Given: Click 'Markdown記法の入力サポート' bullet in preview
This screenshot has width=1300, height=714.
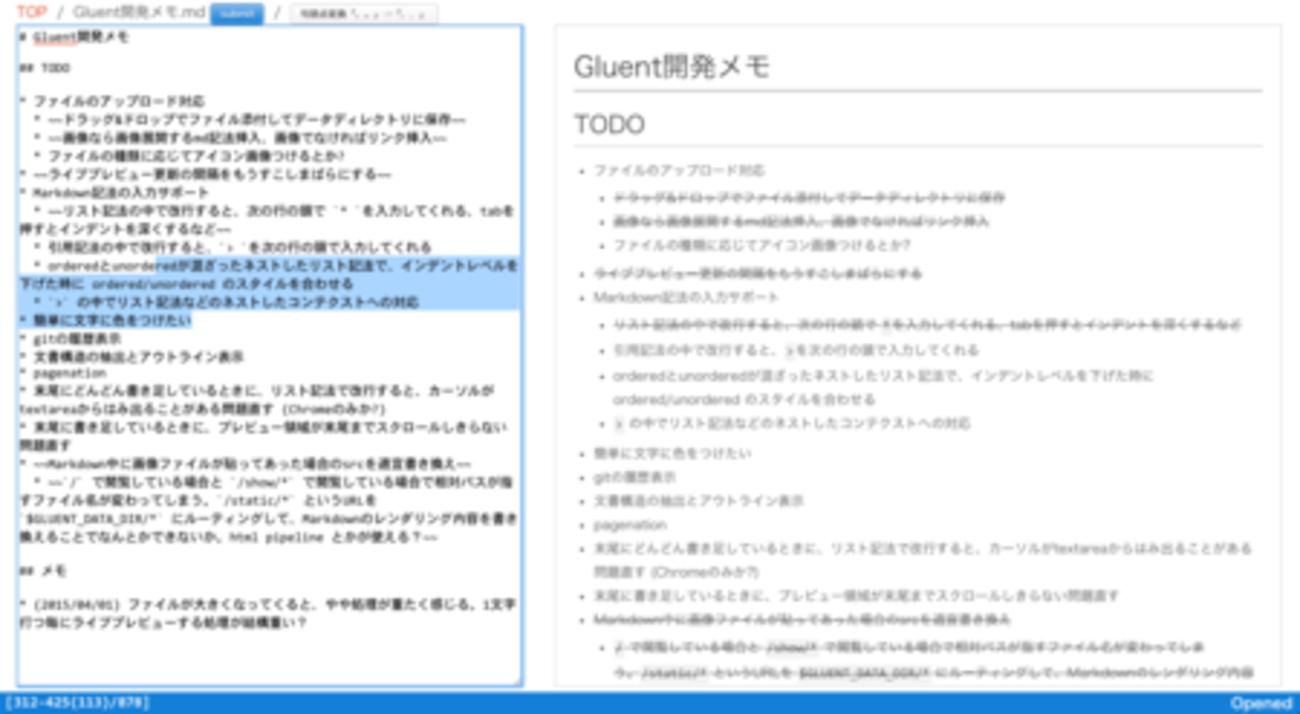Looking at the screenshot, I should [x=686, y=297].
